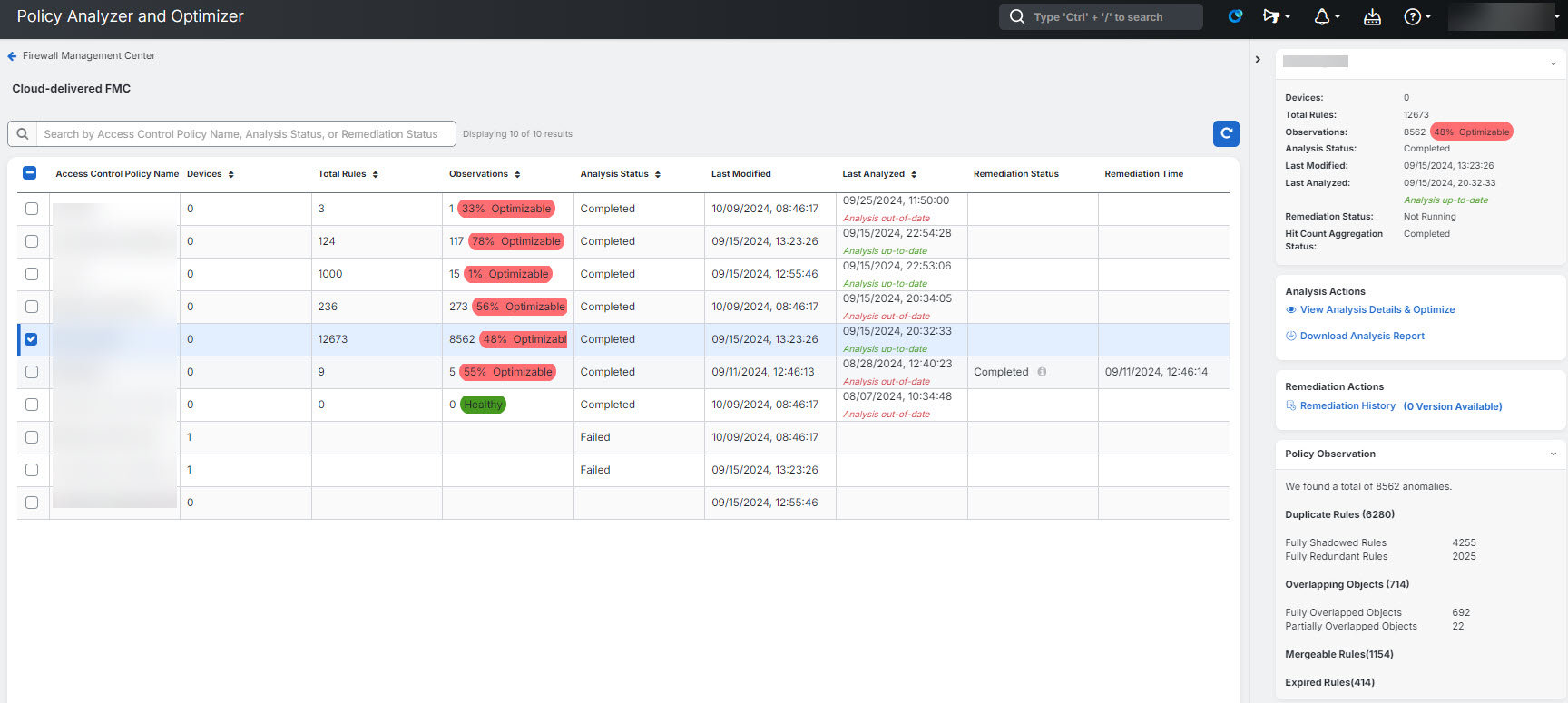Click the download icon beside Analysis Report
This screenshot has height=703, width=1568.
(1291, 336)
